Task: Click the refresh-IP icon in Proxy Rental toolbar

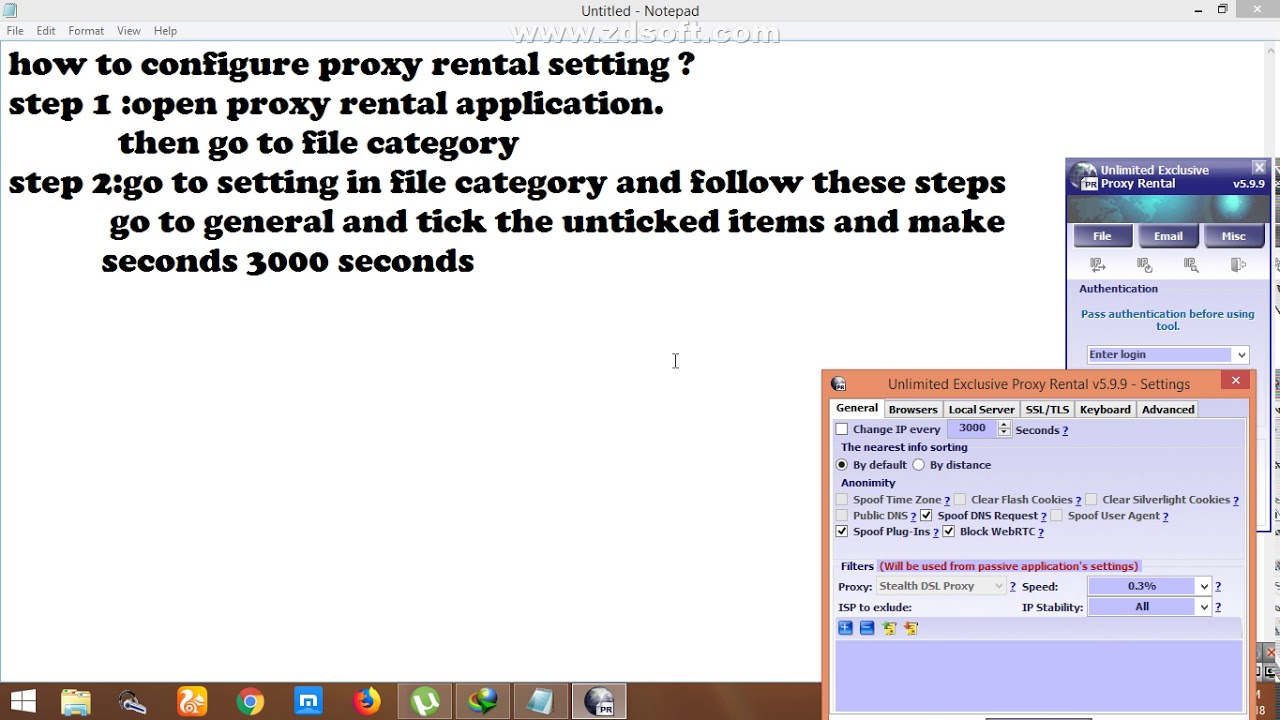Action: 1145,265
